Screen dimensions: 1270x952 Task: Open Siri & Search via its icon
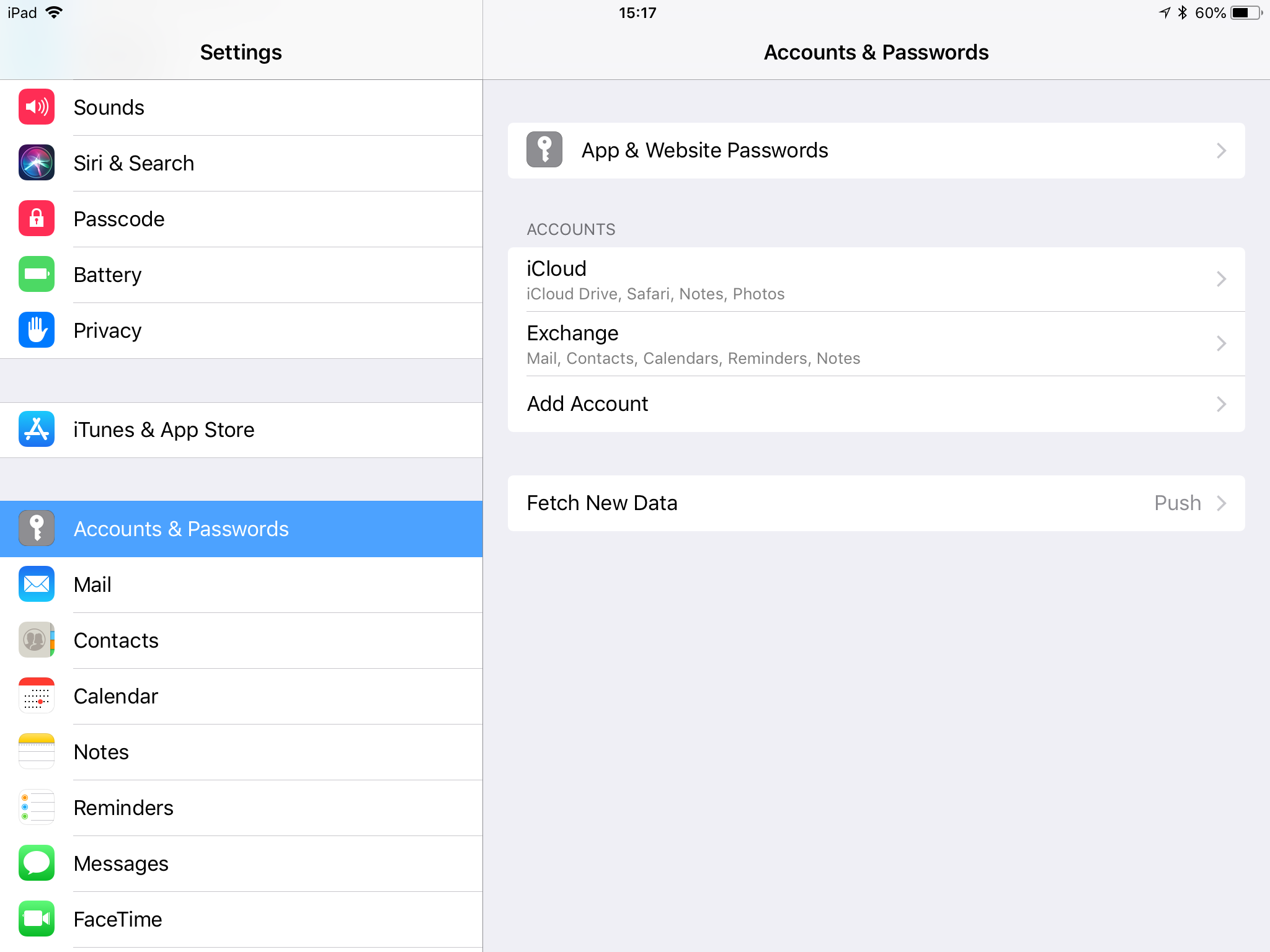pyautogui.click(x=37, y=163)
